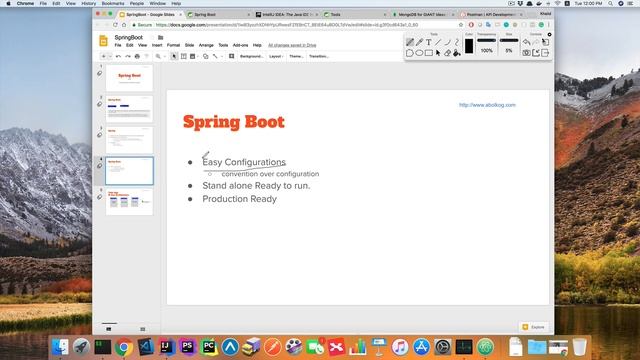Switch to the IntelliJ IDEA browser tab
Image resolution: width=640 pixels, height=360 pixels.
click(286, 14)
